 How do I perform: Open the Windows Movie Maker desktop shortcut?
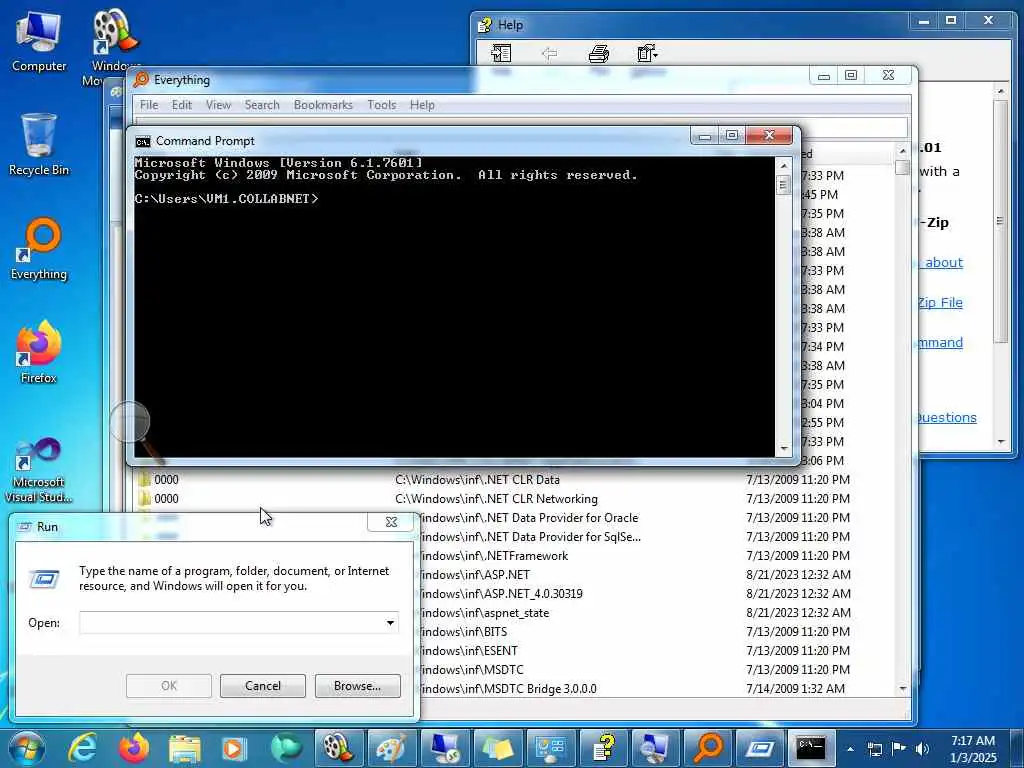(115, 47)
